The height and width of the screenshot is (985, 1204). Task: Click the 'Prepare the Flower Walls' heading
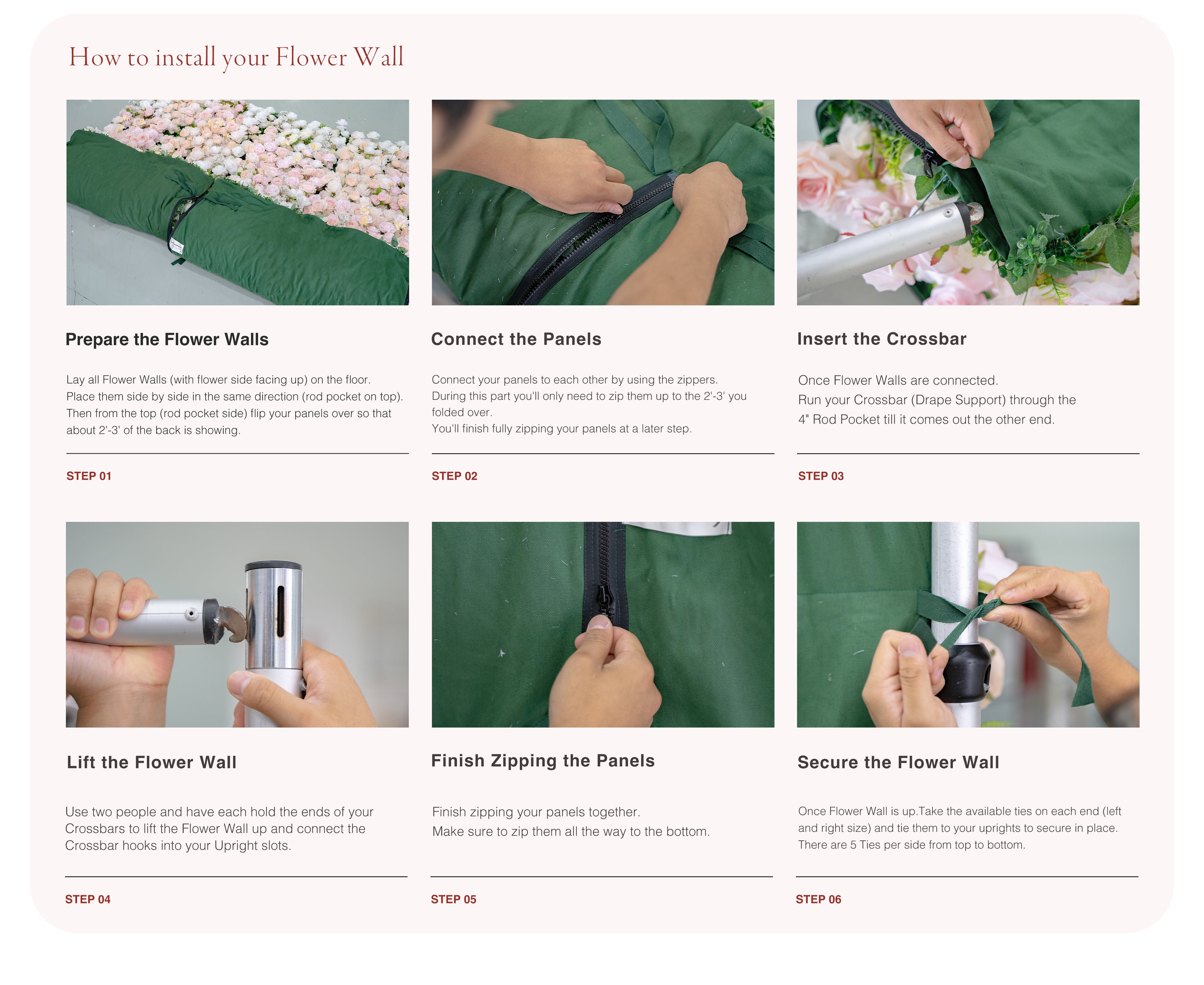(x=167, y=339)
